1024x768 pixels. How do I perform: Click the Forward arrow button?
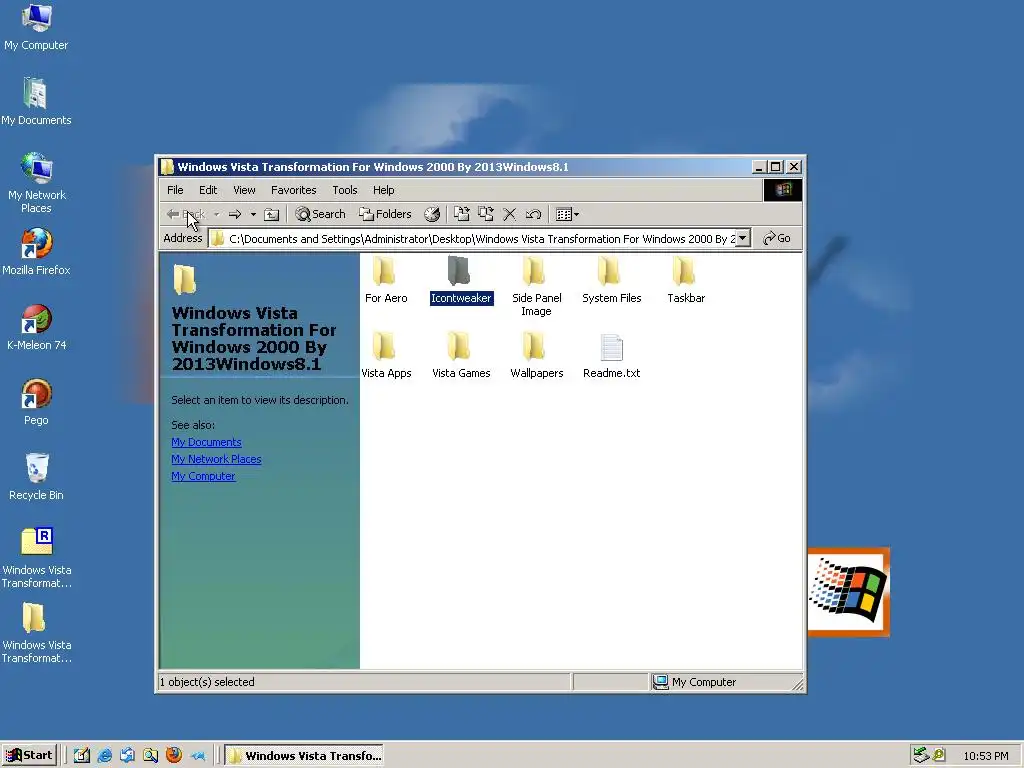pos(235,214)
